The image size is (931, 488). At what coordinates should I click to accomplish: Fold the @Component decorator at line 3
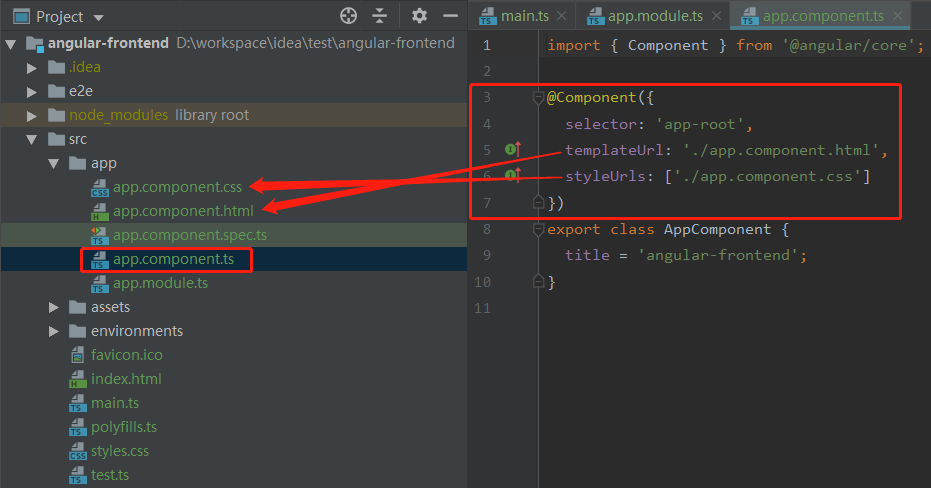(x=539, y=97)
